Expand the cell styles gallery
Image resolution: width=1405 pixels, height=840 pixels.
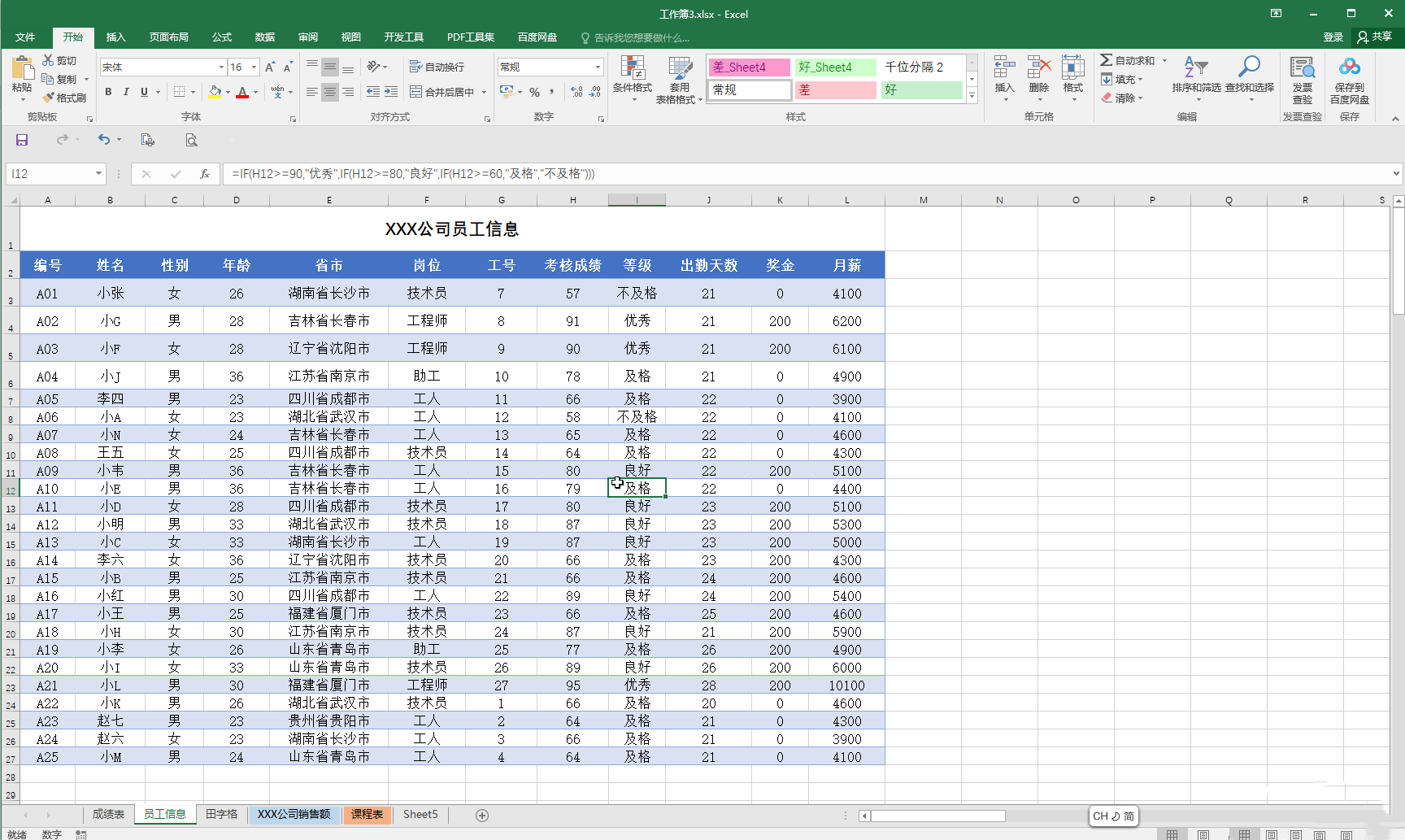coord(972,95)
